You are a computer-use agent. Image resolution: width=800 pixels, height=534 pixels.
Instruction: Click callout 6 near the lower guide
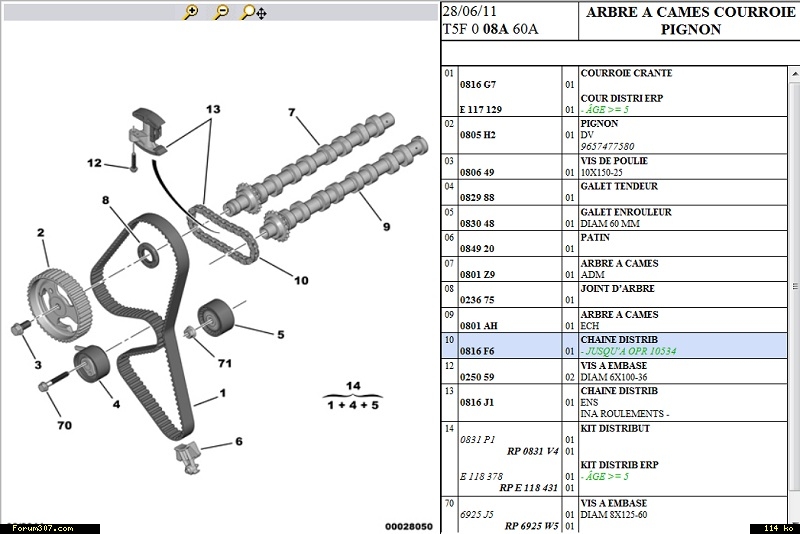238,441
